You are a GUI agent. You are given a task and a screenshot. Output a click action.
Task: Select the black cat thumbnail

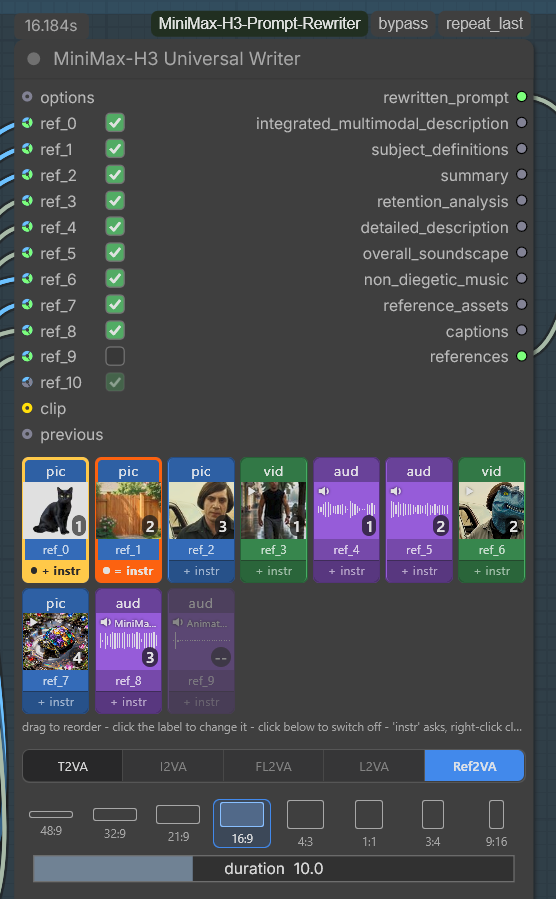pos(56,510)
